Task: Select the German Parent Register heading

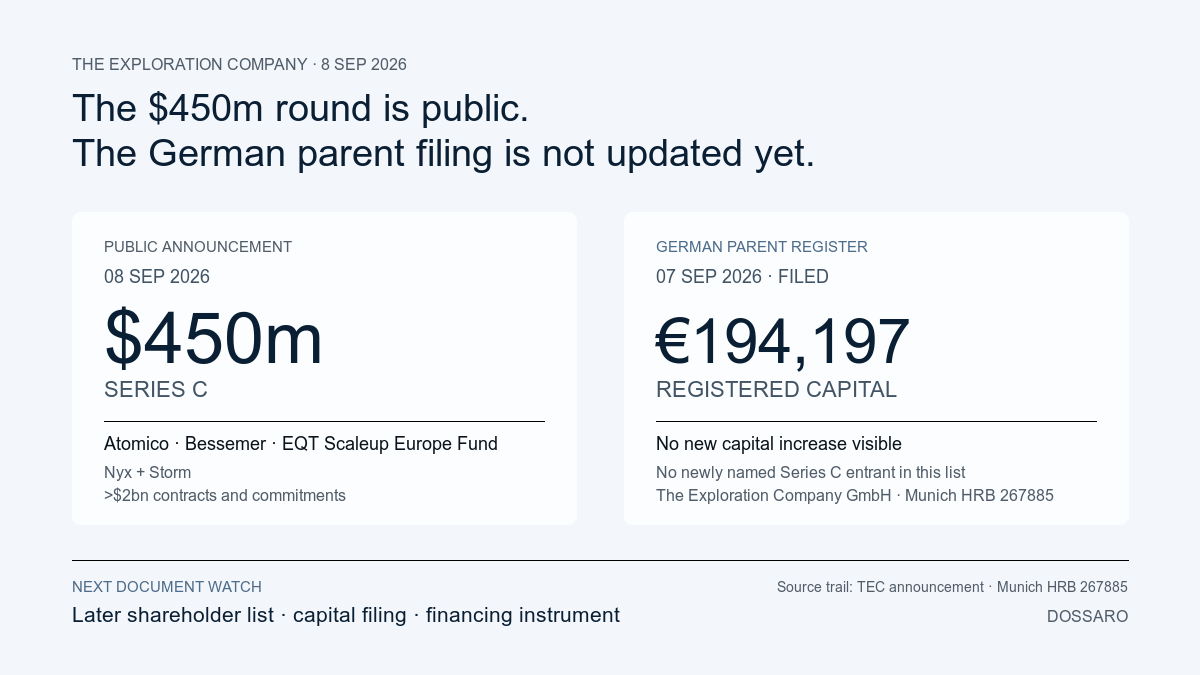Action: point(762,247)
